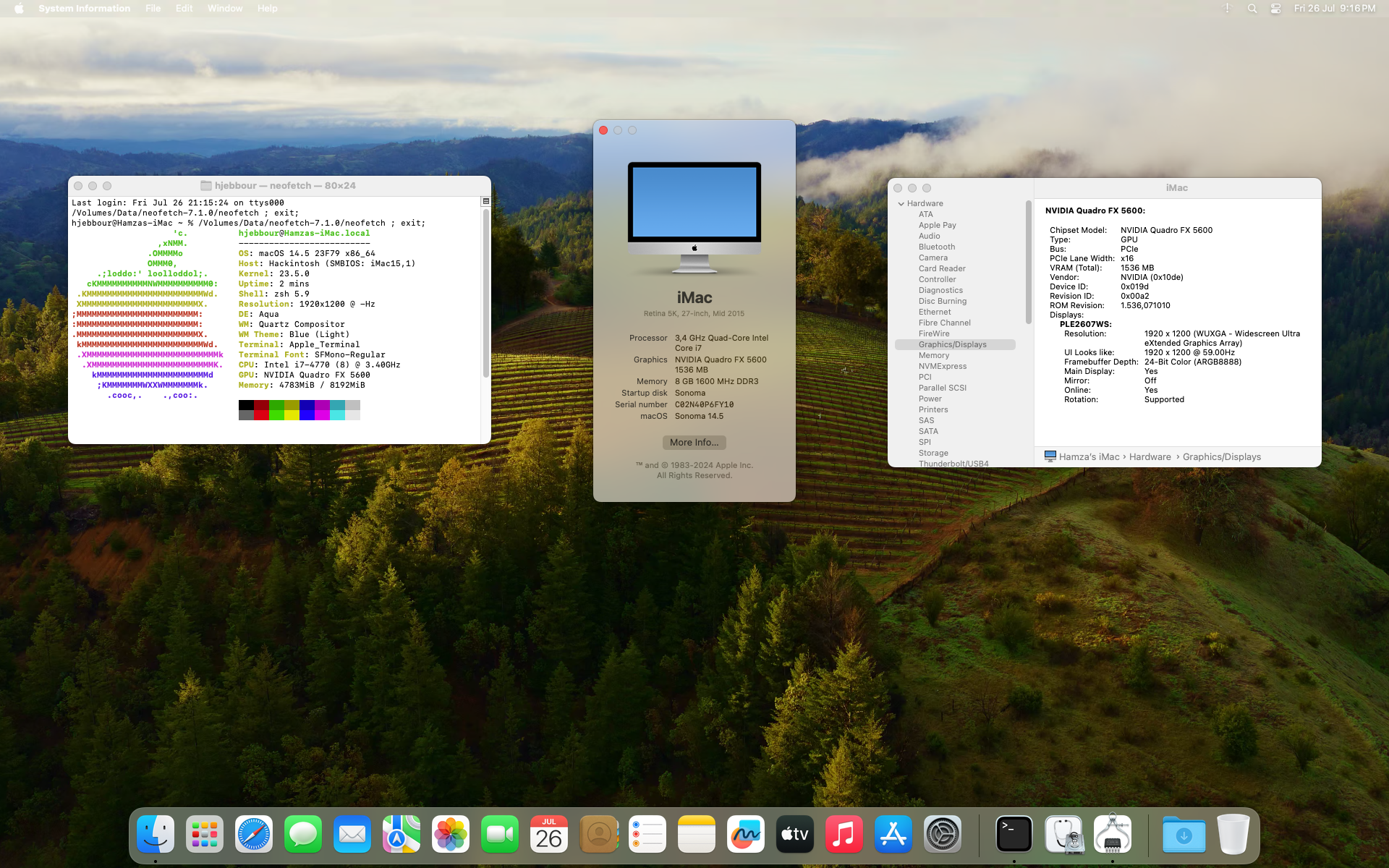
Task: Open the Window menu
Action: point(225,9)
